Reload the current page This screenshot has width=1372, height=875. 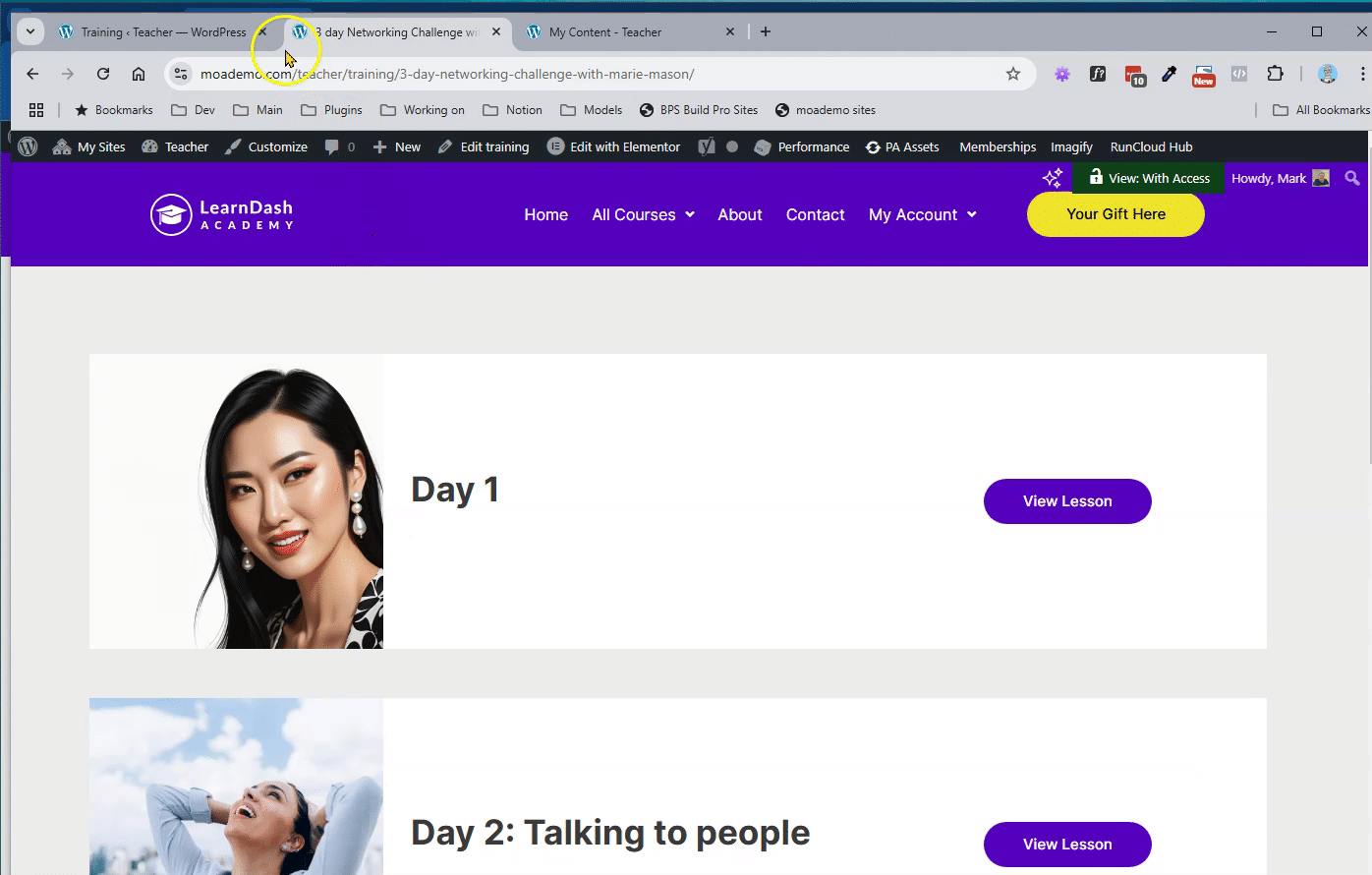click(103, 74)
